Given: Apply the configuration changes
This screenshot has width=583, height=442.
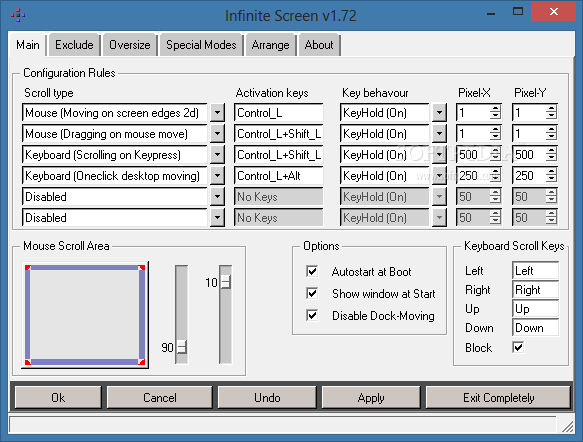Looking at the screenshot, I should point(371,397).
